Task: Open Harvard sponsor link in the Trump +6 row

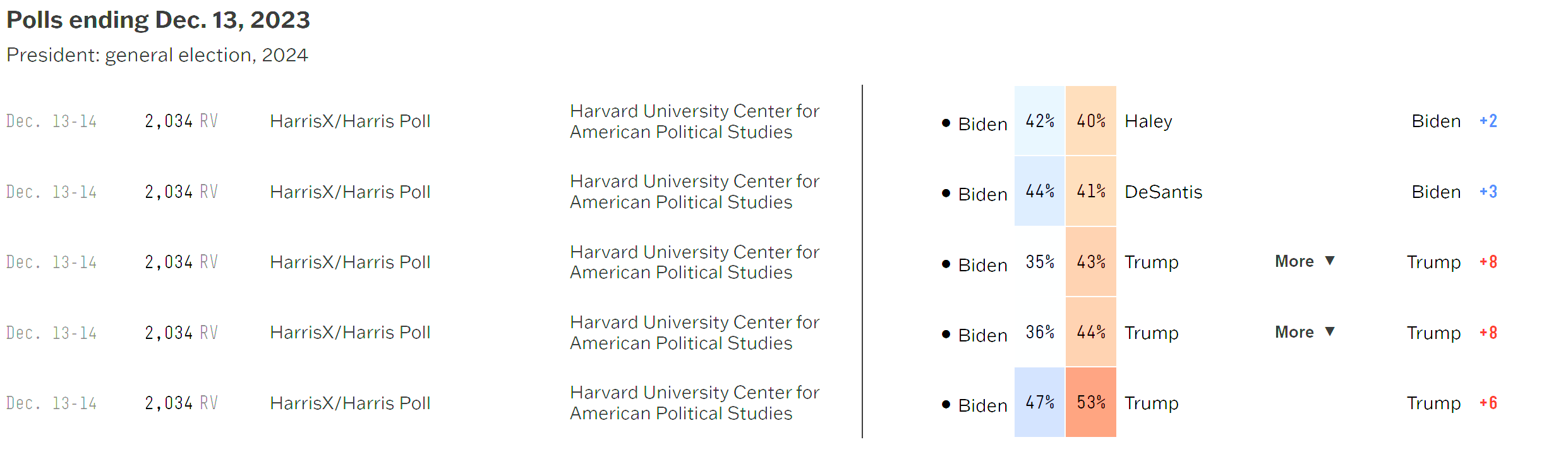Action: (x=694, y=403)
